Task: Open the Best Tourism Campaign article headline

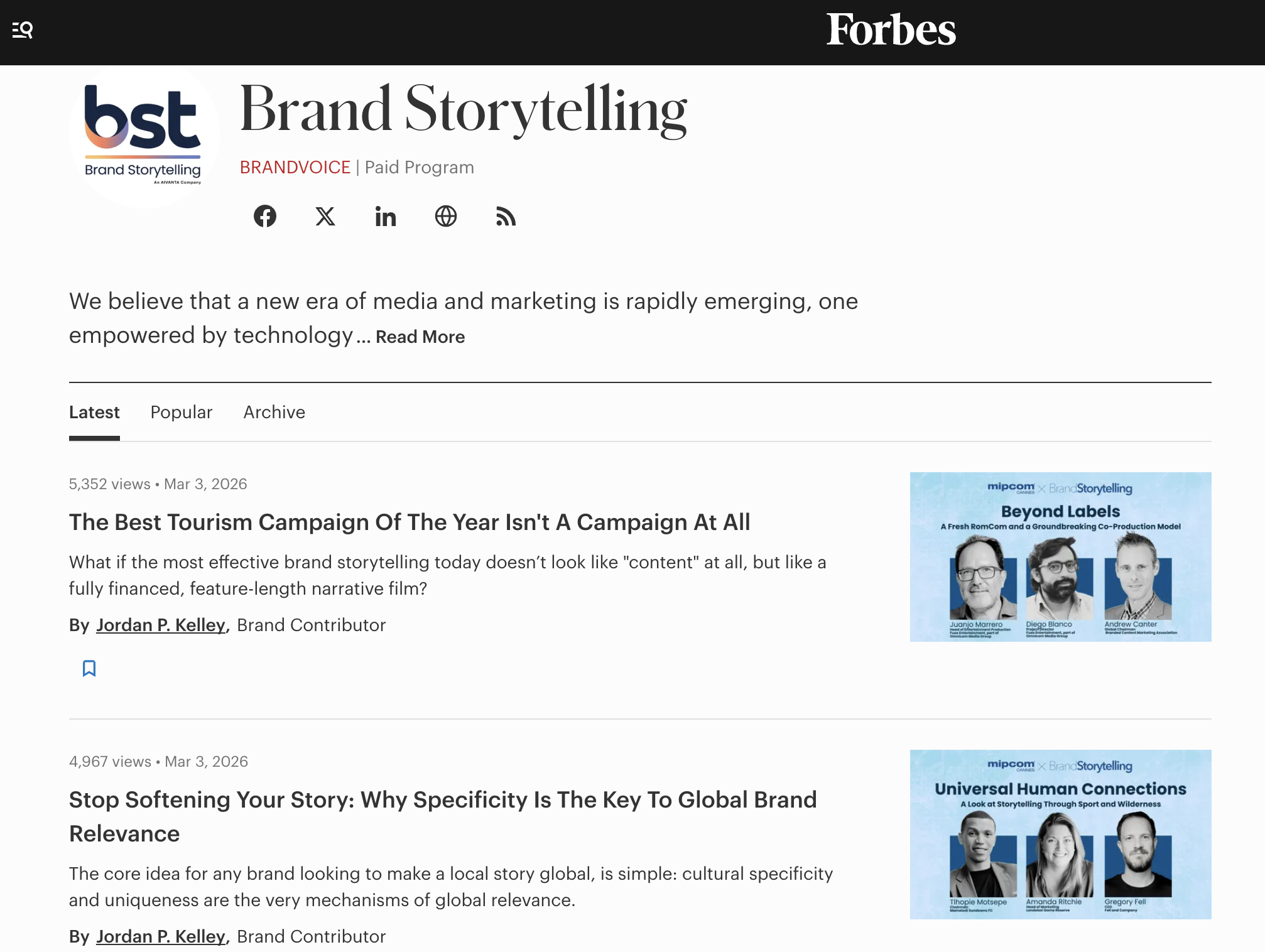Action: pos(410,522)
